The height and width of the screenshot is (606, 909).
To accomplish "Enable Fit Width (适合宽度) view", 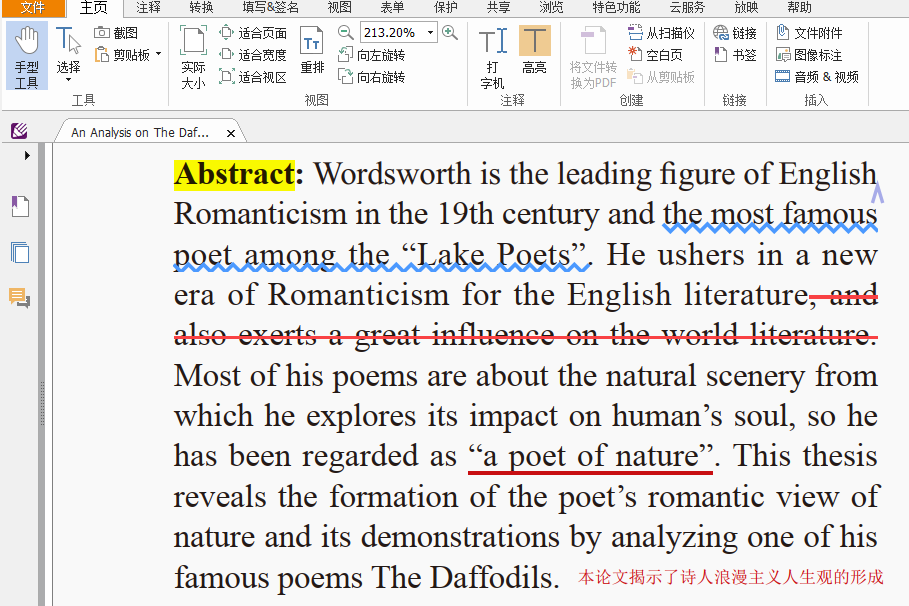I will 253,55.
